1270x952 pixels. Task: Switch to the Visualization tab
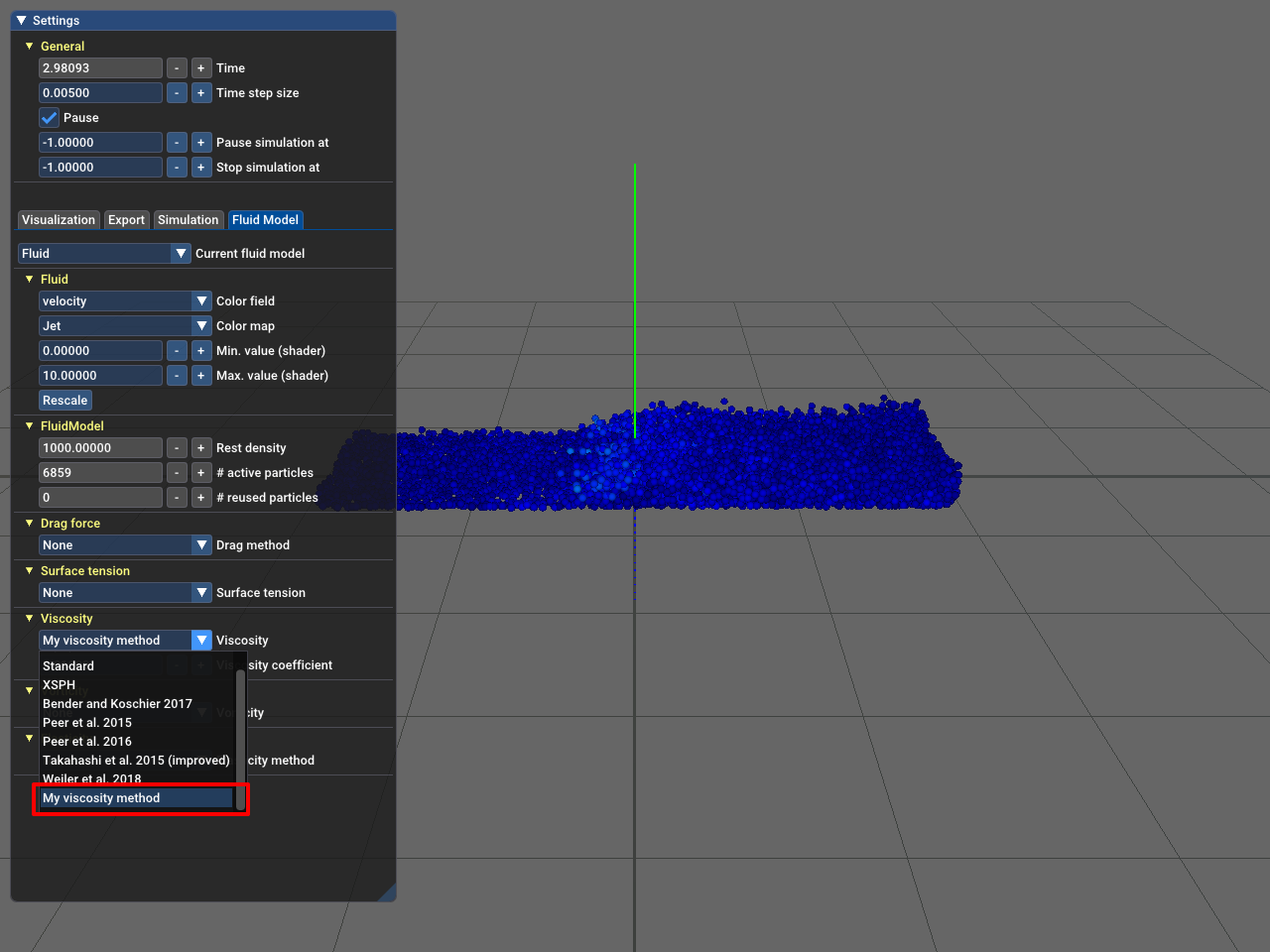[59, 220]
